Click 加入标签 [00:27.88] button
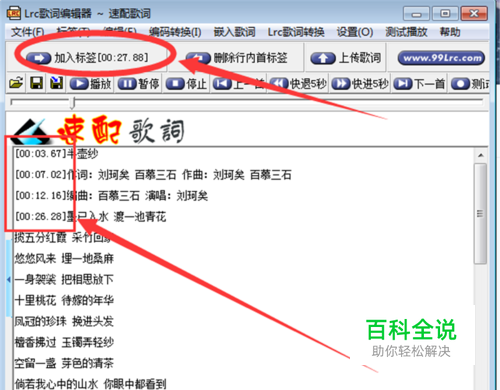 tap(87, 58)
